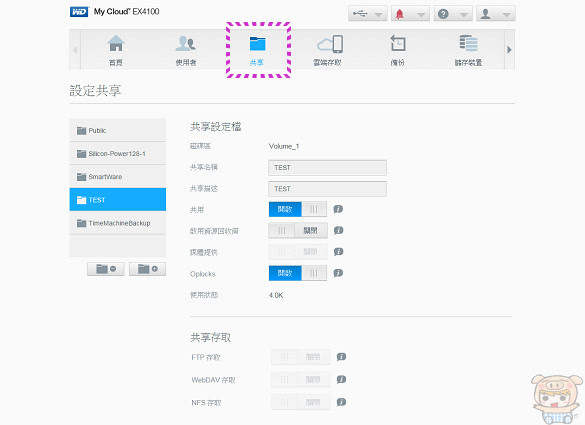The image size is (585, 425).
Task: Show info tooltip for Oplocks
Action: tap(338, 273)
